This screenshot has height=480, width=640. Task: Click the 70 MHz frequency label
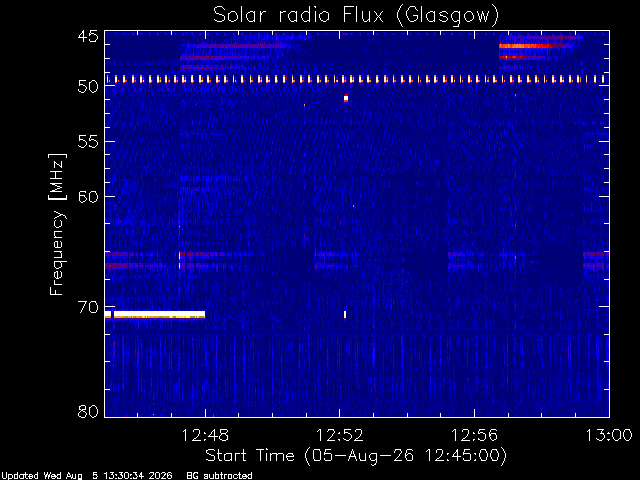pos(88,307)
